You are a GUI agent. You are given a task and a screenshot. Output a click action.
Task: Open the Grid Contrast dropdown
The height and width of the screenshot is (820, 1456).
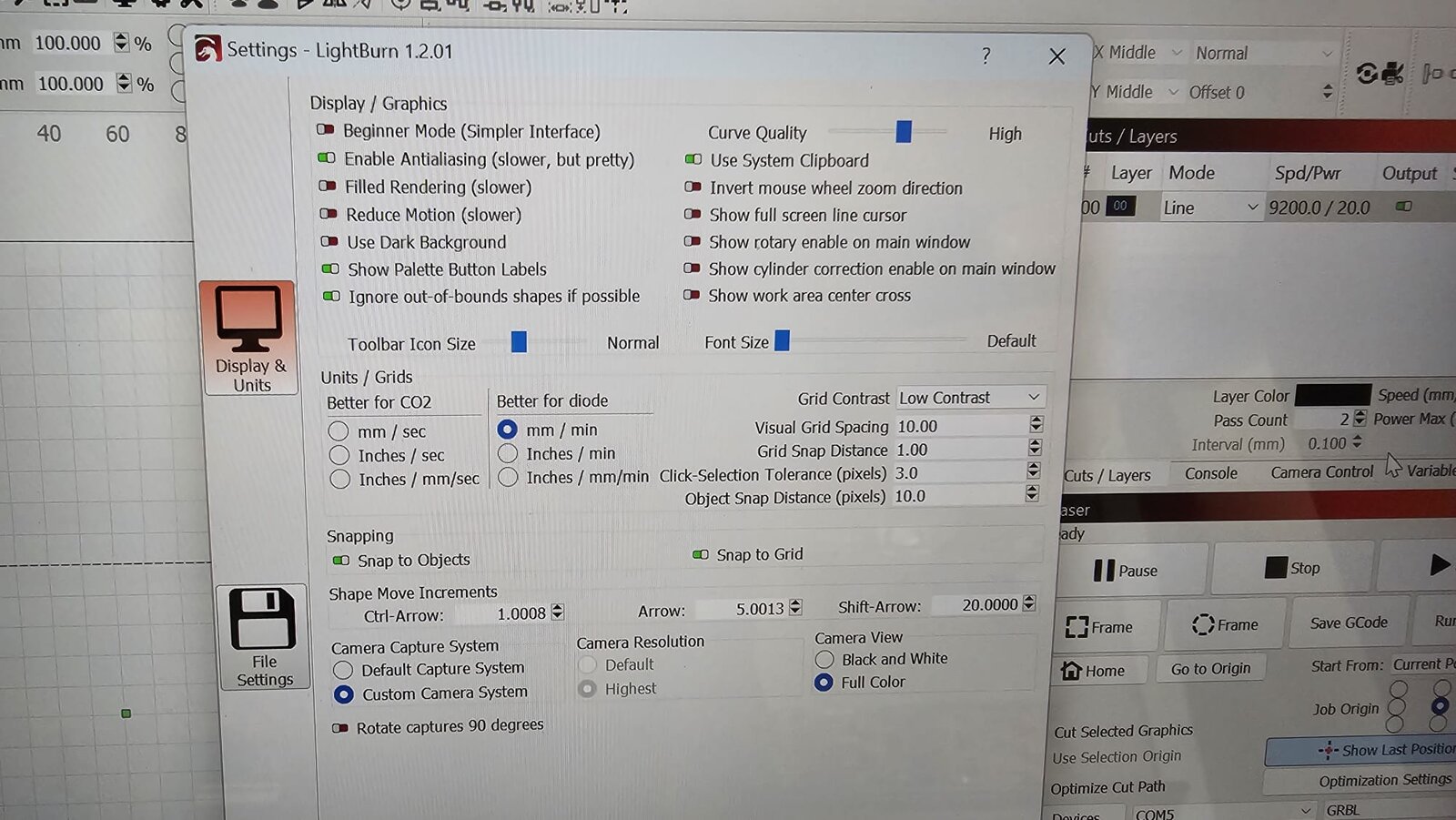970,398
